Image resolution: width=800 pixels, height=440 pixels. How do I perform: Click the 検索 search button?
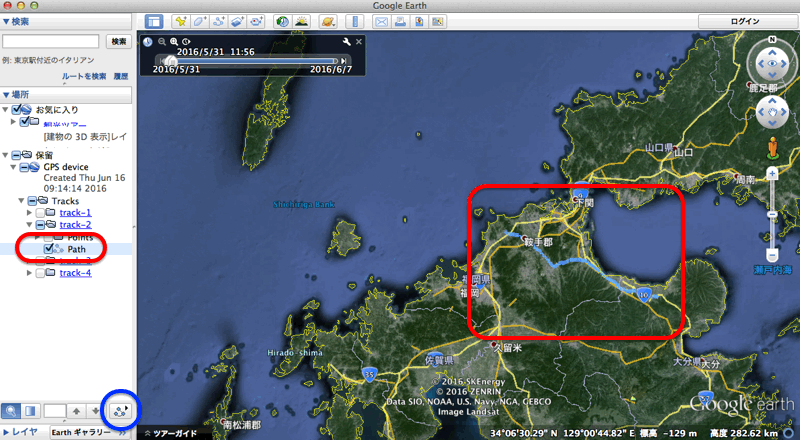pos(118,41)
